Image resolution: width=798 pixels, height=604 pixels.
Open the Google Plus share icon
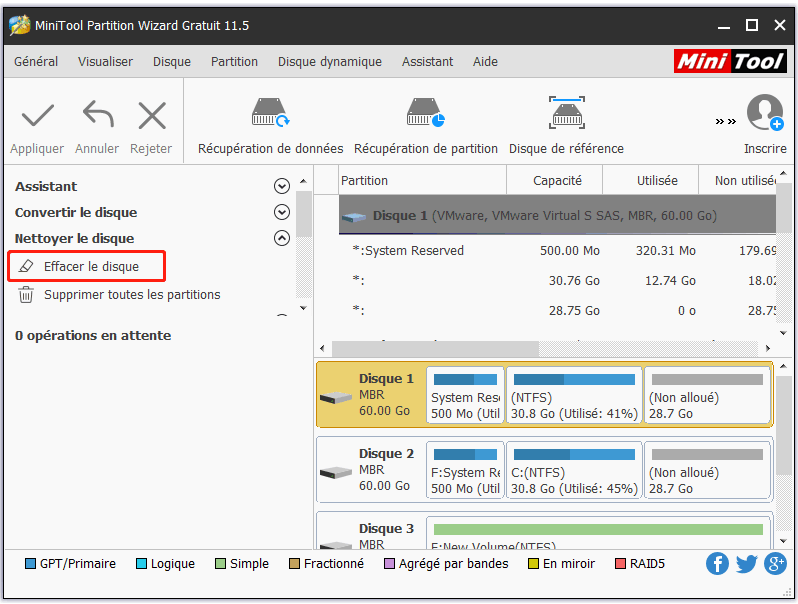(775, 564)
